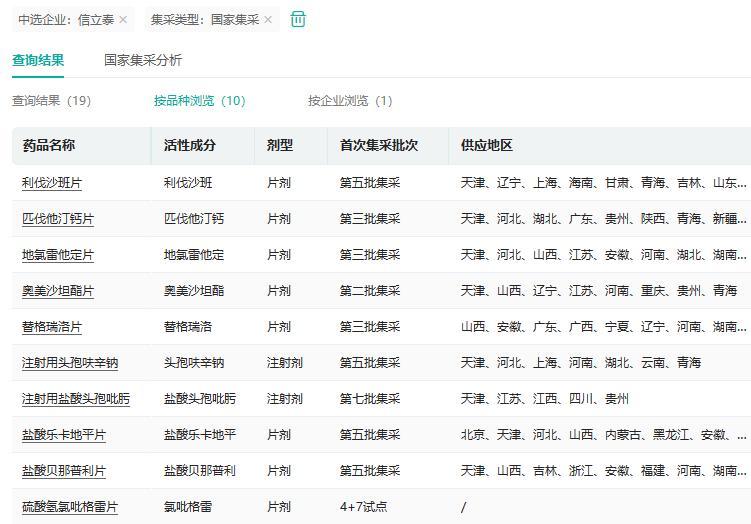Click supply regions of the 替格瑞洛片 row
The height and width of the screenshot is (524, 751).
click(603, 327)
